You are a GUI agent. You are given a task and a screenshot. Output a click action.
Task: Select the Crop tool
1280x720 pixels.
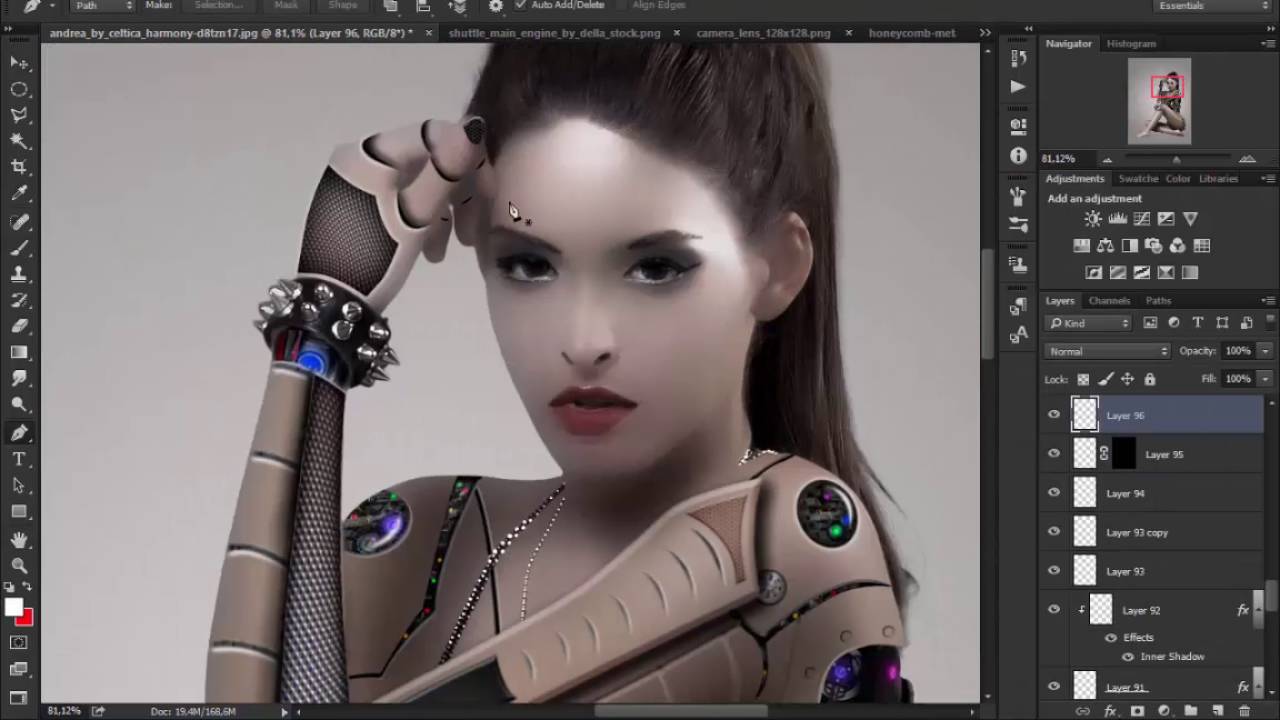pos(19,167)
